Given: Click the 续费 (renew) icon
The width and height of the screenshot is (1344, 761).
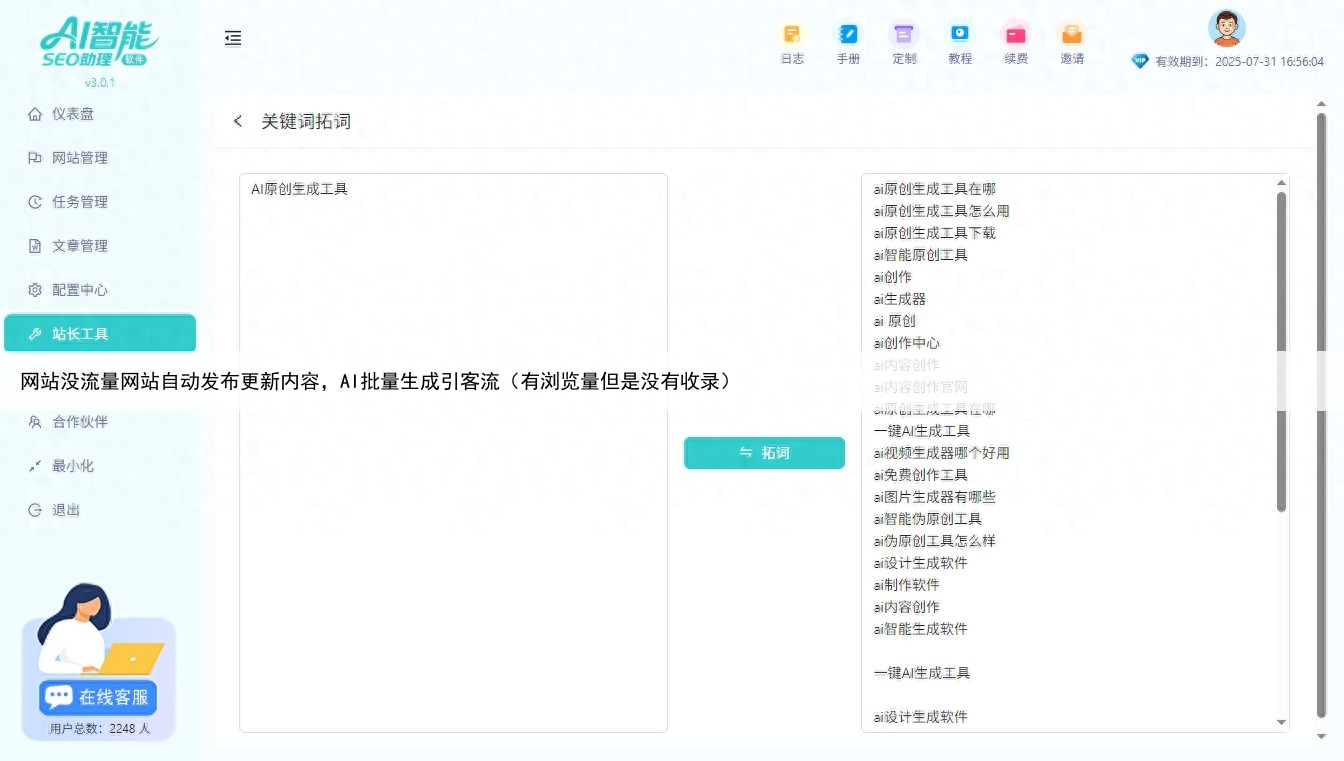Looking at the screenshot, I should [x=1016, y=43].
